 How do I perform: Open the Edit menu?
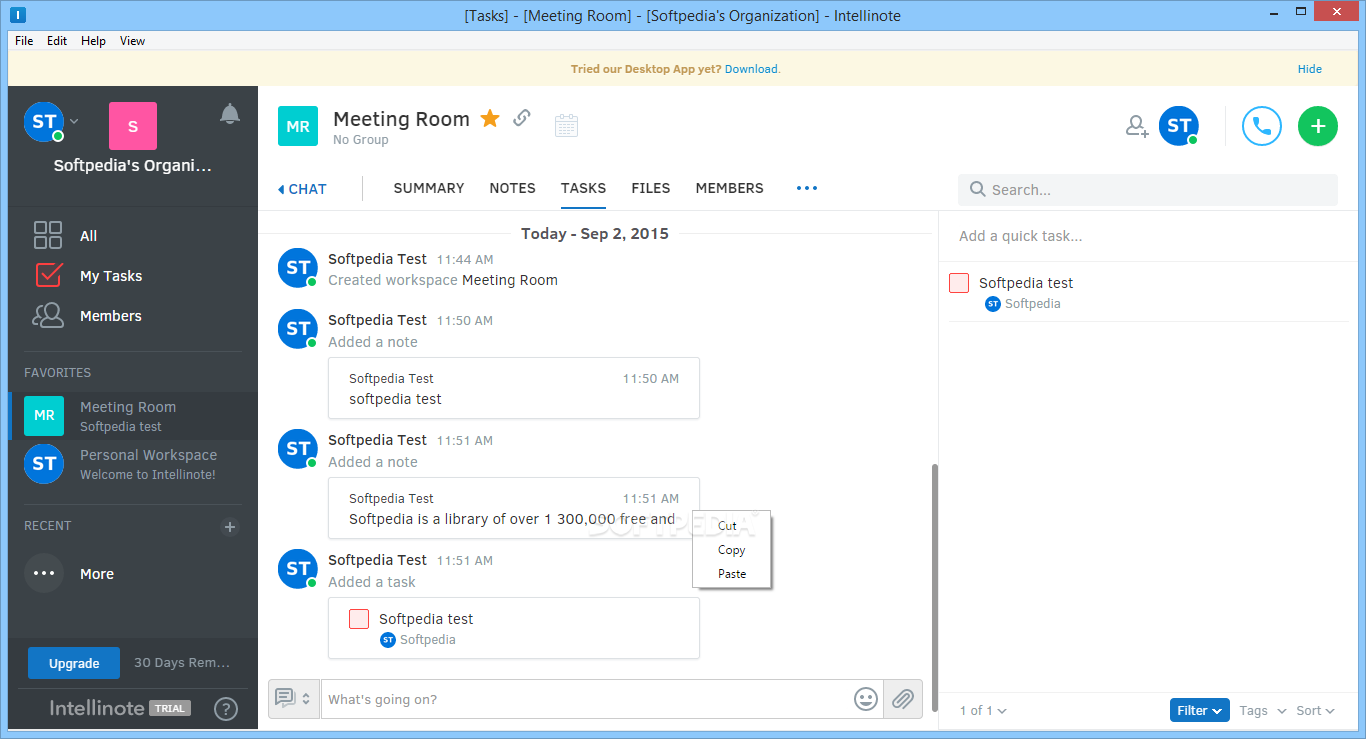[57, 41]
